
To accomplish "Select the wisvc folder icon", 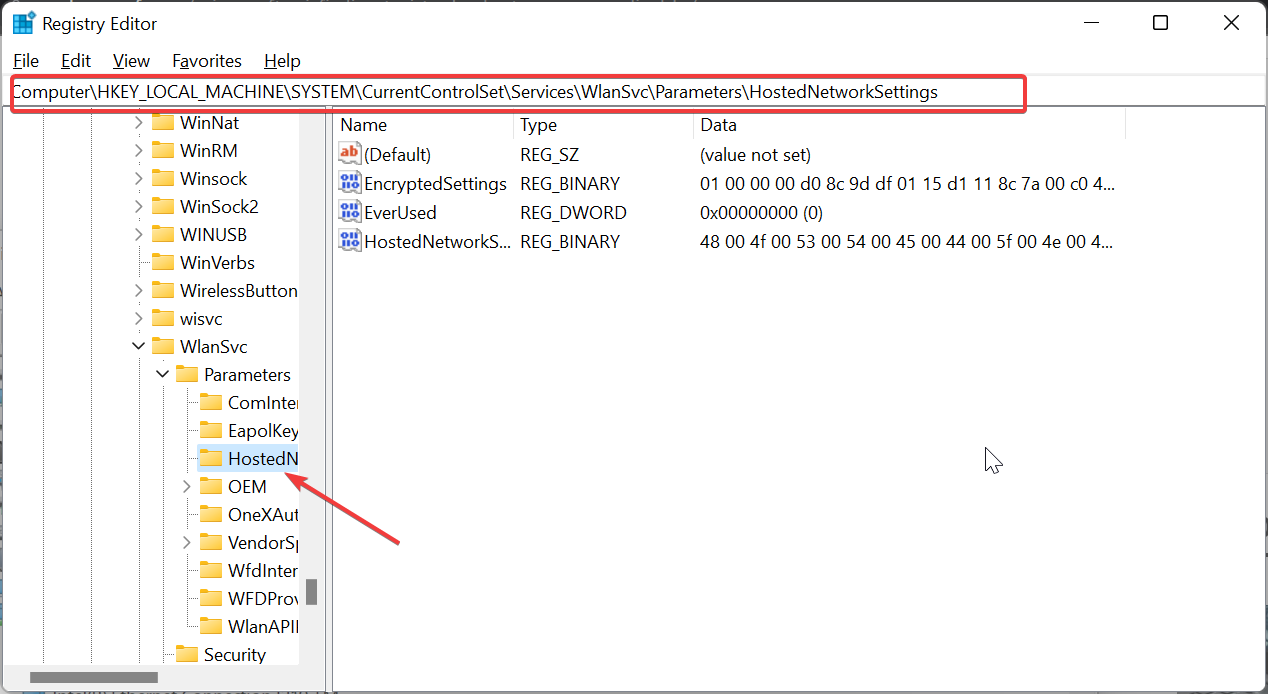I will [163, 319].
